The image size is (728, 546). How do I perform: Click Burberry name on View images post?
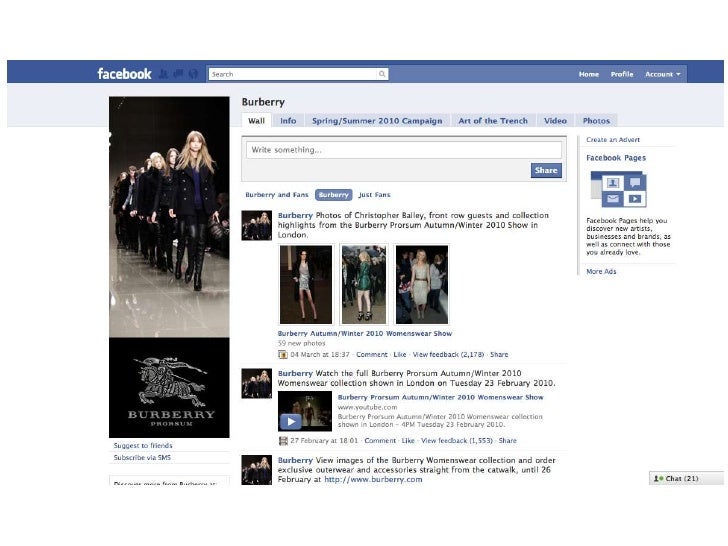[295, 460]
